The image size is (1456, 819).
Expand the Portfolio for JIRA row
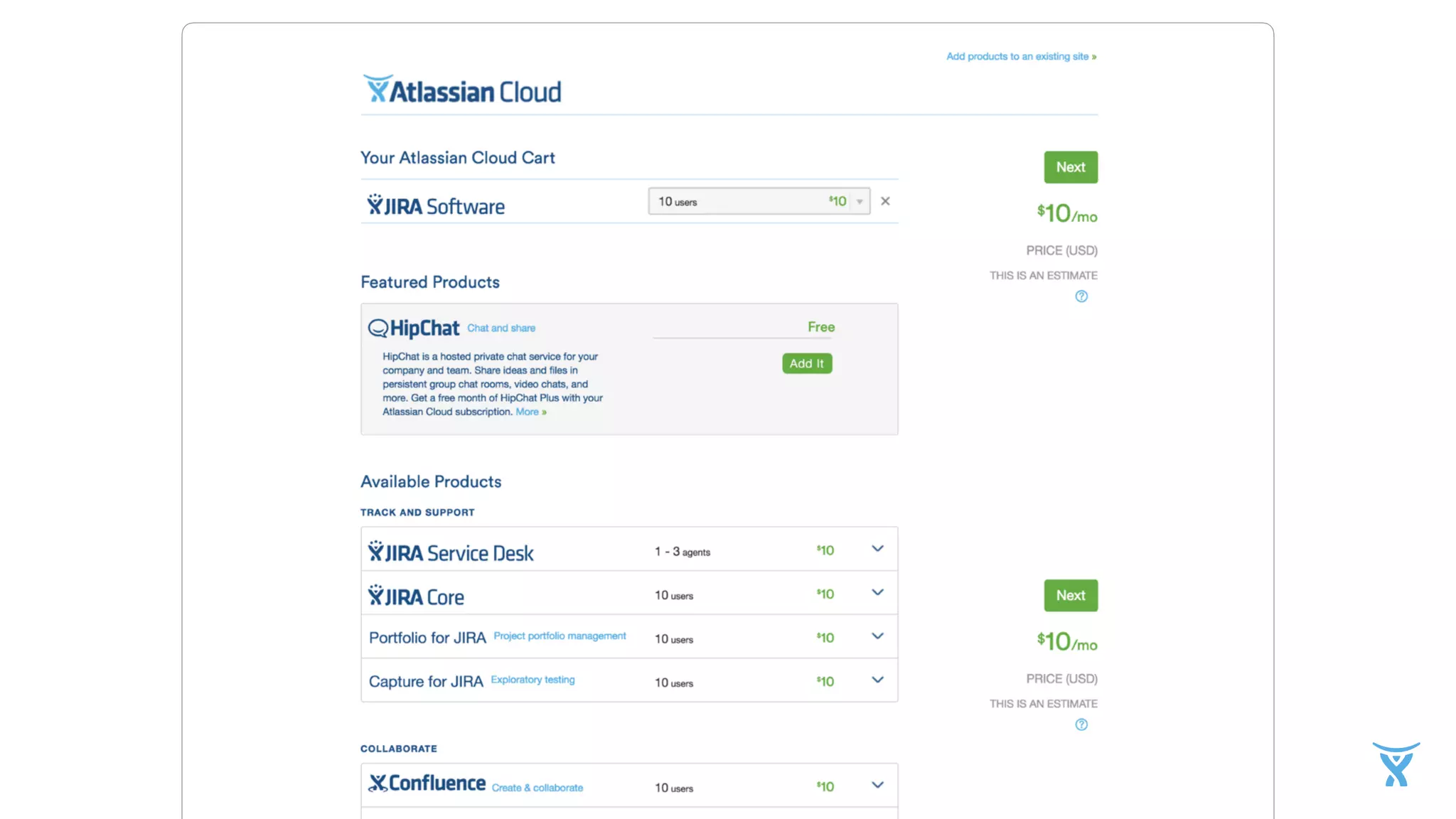click(x=877, y=636)
